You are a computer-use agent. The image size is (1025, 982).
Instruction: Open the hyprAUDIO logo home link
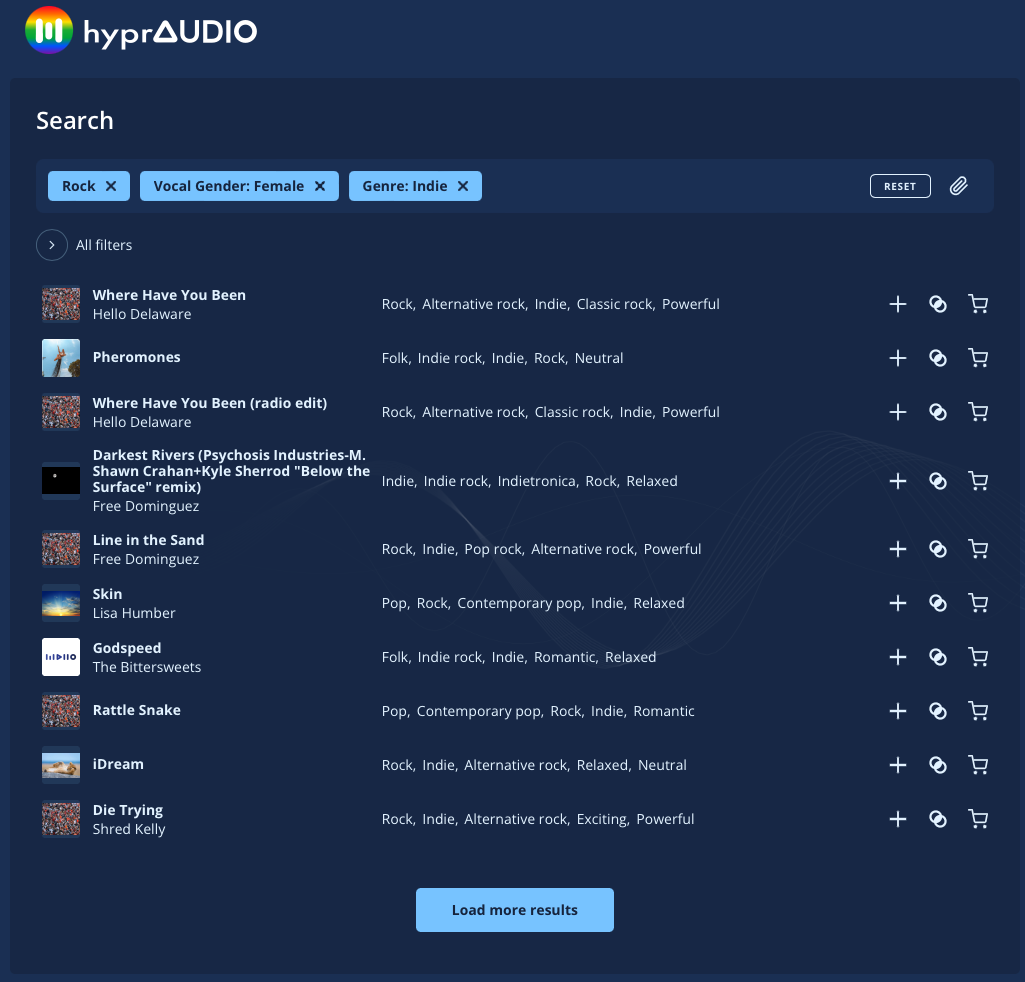click(x=141, y=31)
